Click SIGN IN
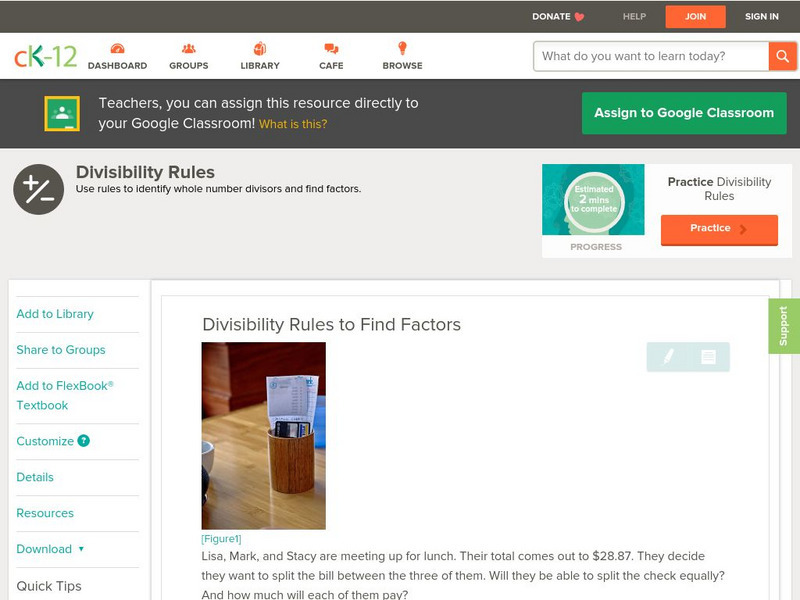The height and width of the screenshot is (600, 800). click(762, 17)
